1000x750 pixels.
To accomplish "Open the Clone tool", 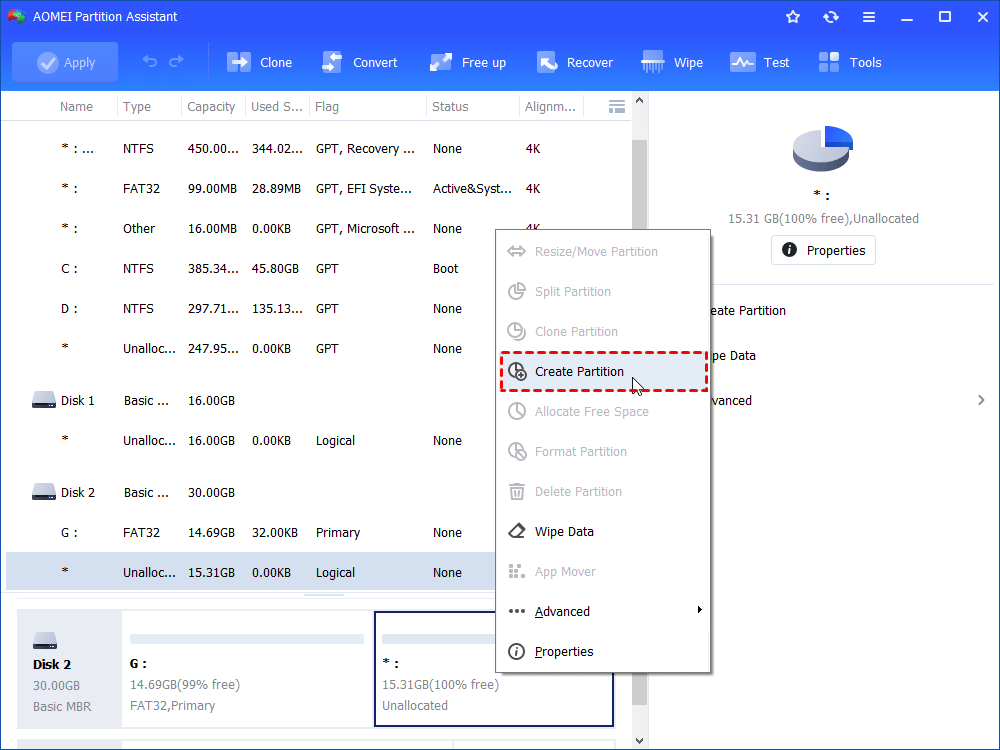I will click(x=260, y=62).
